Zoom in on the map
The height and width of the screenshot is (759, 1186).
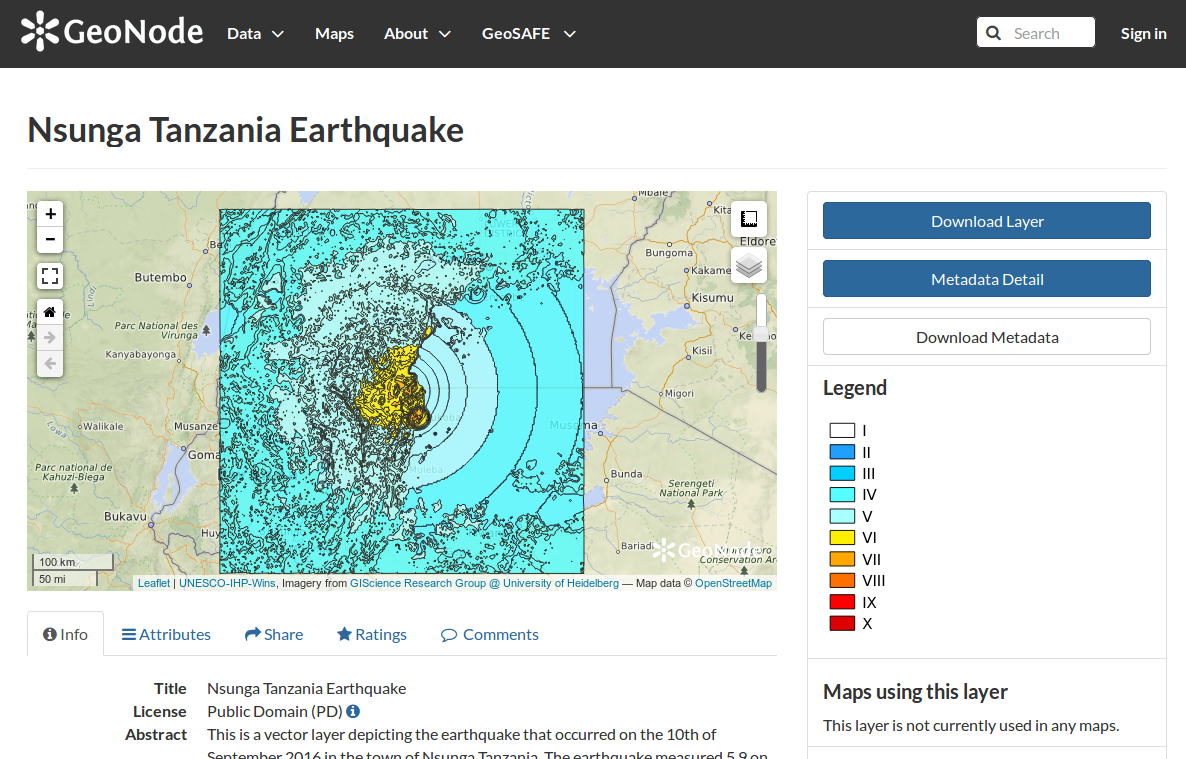click(x=50, y=214)
